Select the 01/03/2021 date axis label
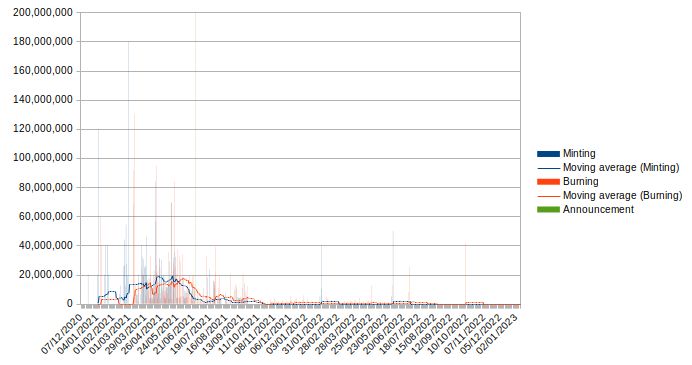Viewport: 692px width, 365px height. point(111,335)
